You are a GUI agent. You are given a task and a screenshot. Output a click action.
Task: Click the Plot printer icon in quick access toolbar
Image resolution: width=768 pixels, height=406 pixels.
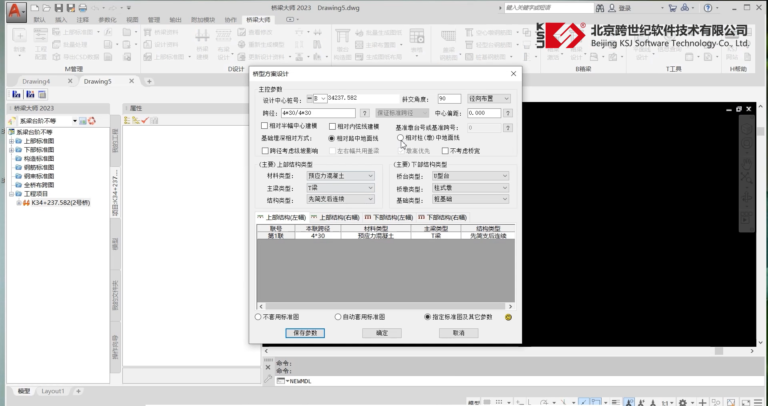tap(83, 8)
